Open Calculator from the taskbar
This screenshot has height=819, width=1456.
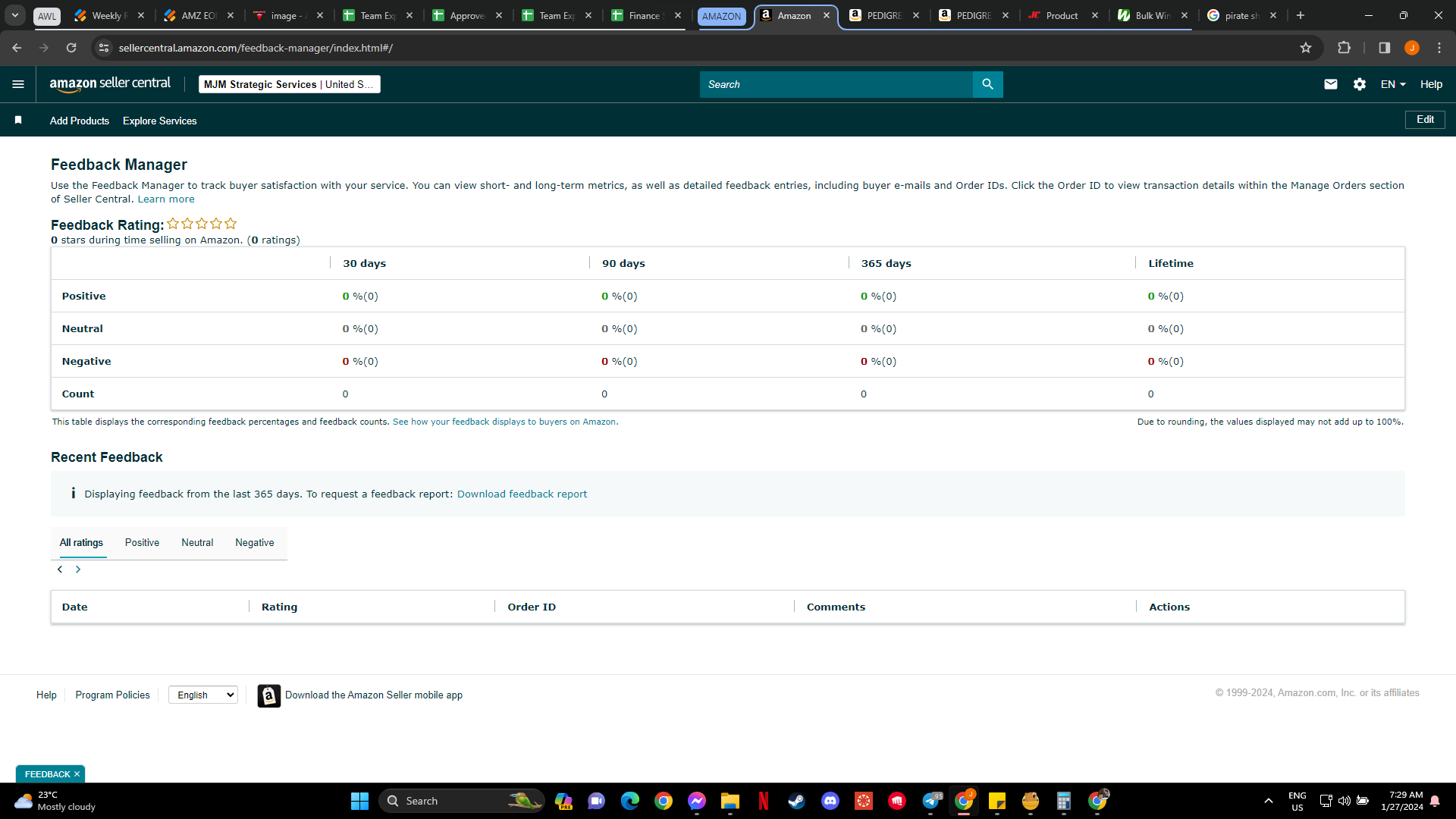point(1064,801)
